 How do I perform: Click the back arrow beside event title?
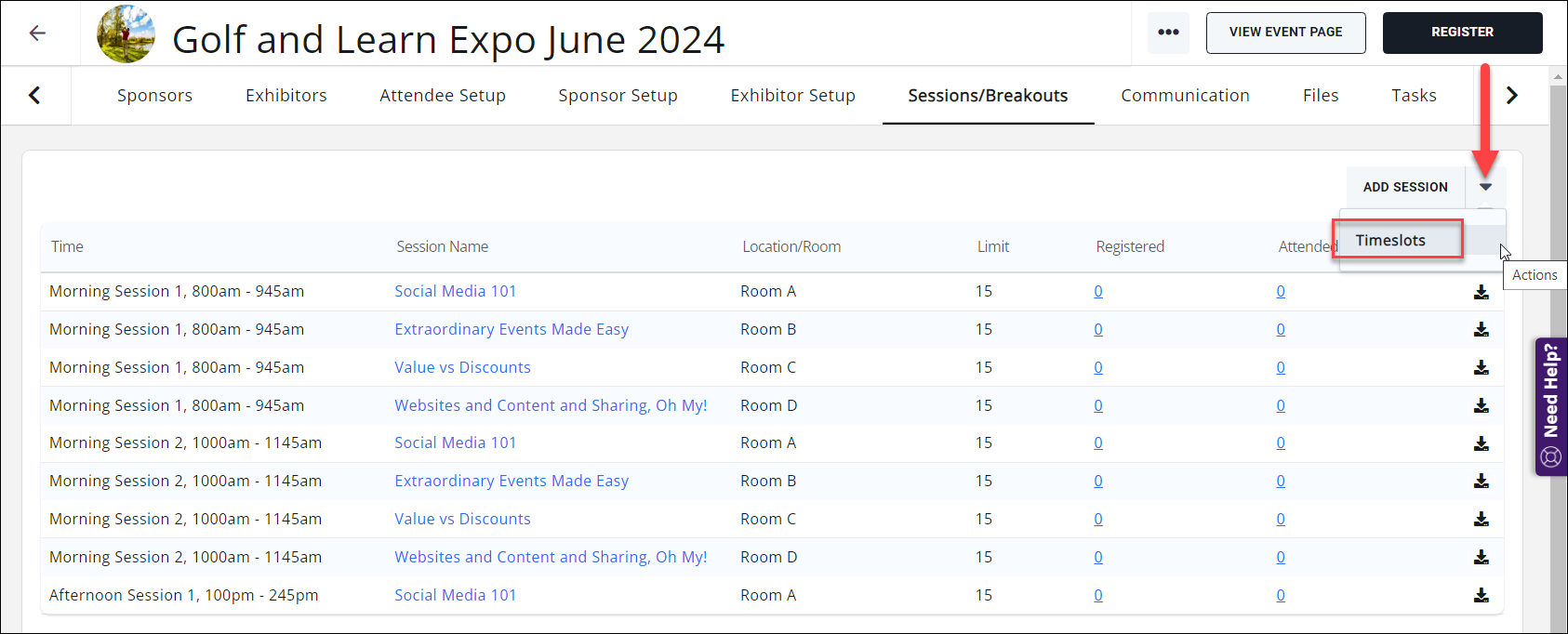tap(37, 33)
